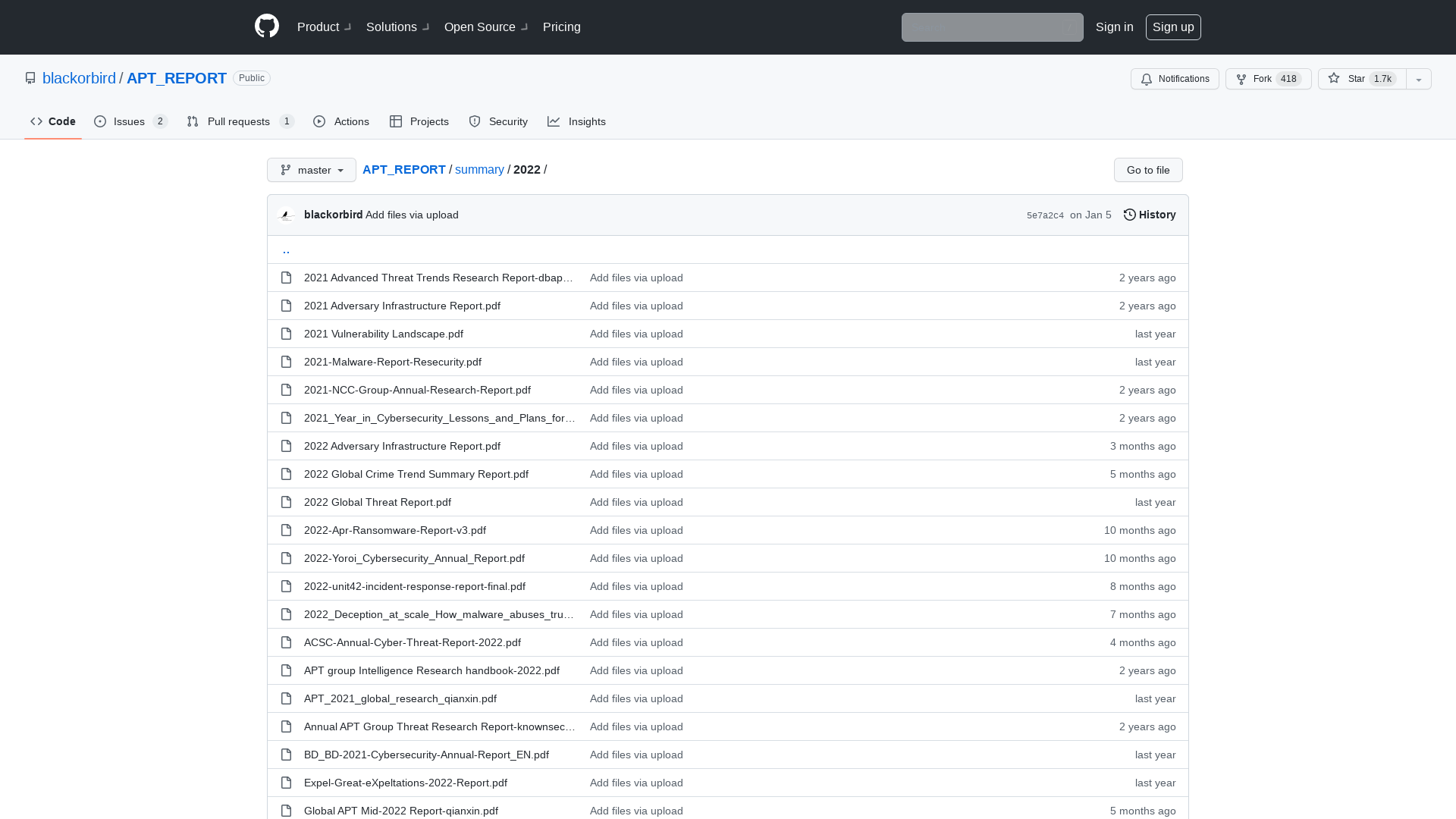
Task: Open the file icon for Annual APT Group Threat Research Report
Action: (x=286, y=726)
